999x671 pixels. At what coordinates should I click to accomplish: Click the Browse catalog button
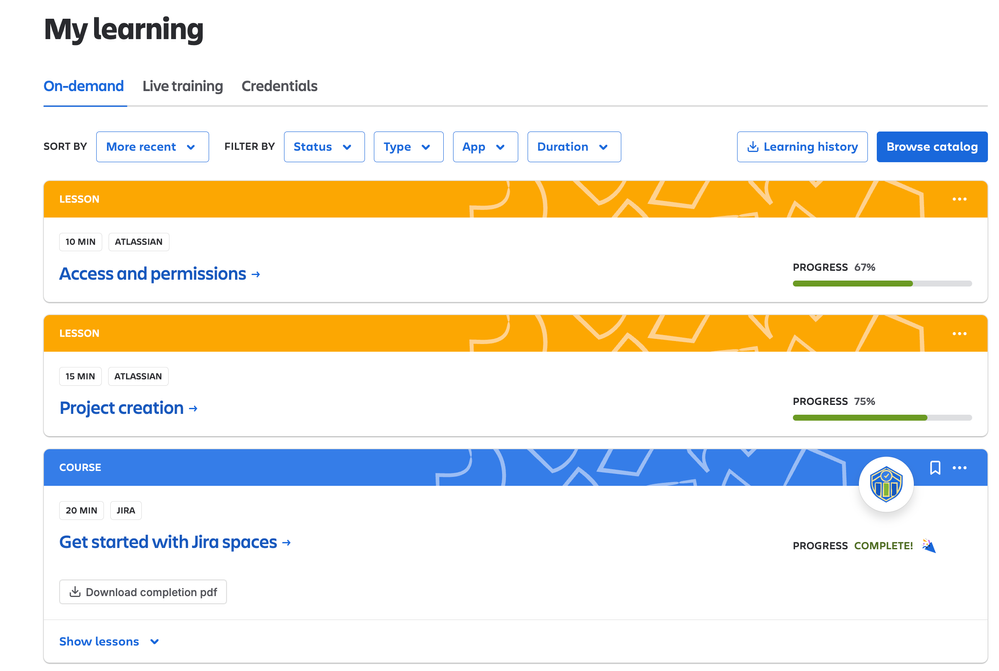click(931, 147)
